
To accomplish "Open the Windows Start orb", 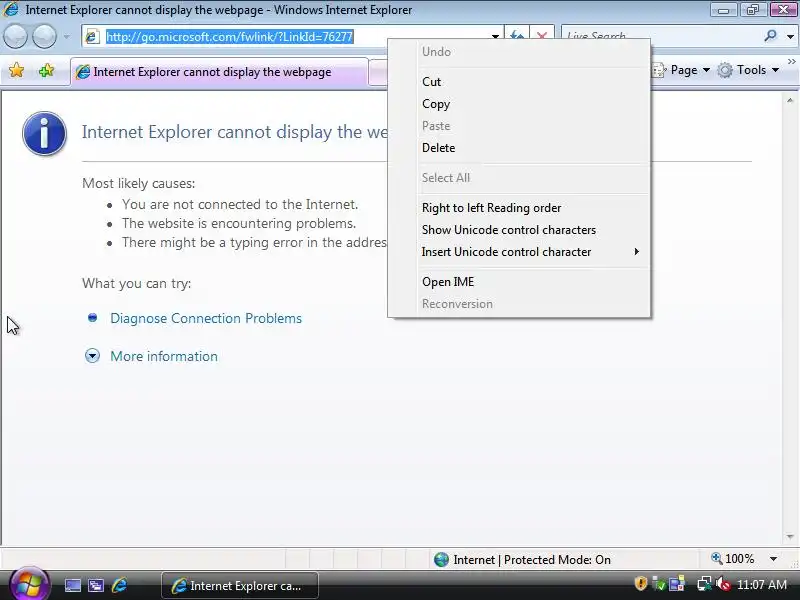I will coord(29,583).
